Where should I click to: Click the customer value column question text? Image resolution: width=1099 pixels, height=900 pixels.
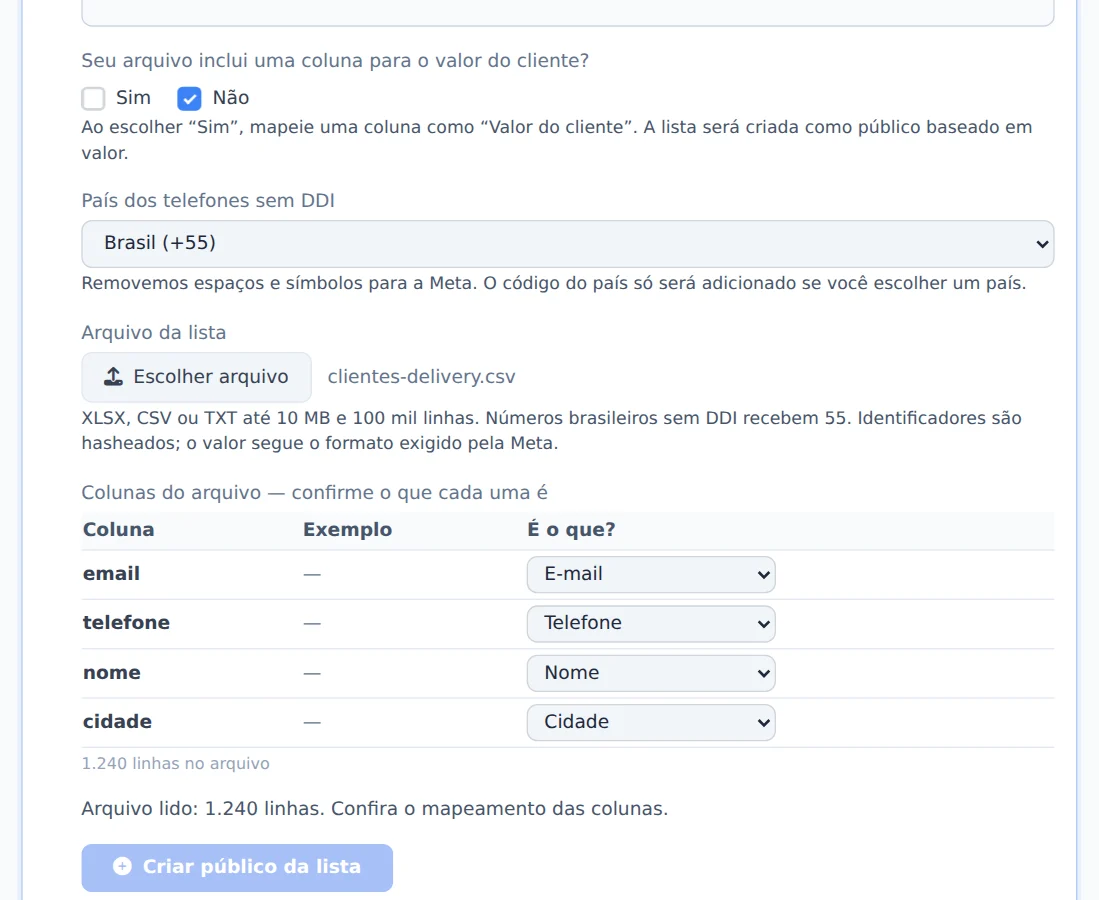pyautogui.click(x=335, y=61)
